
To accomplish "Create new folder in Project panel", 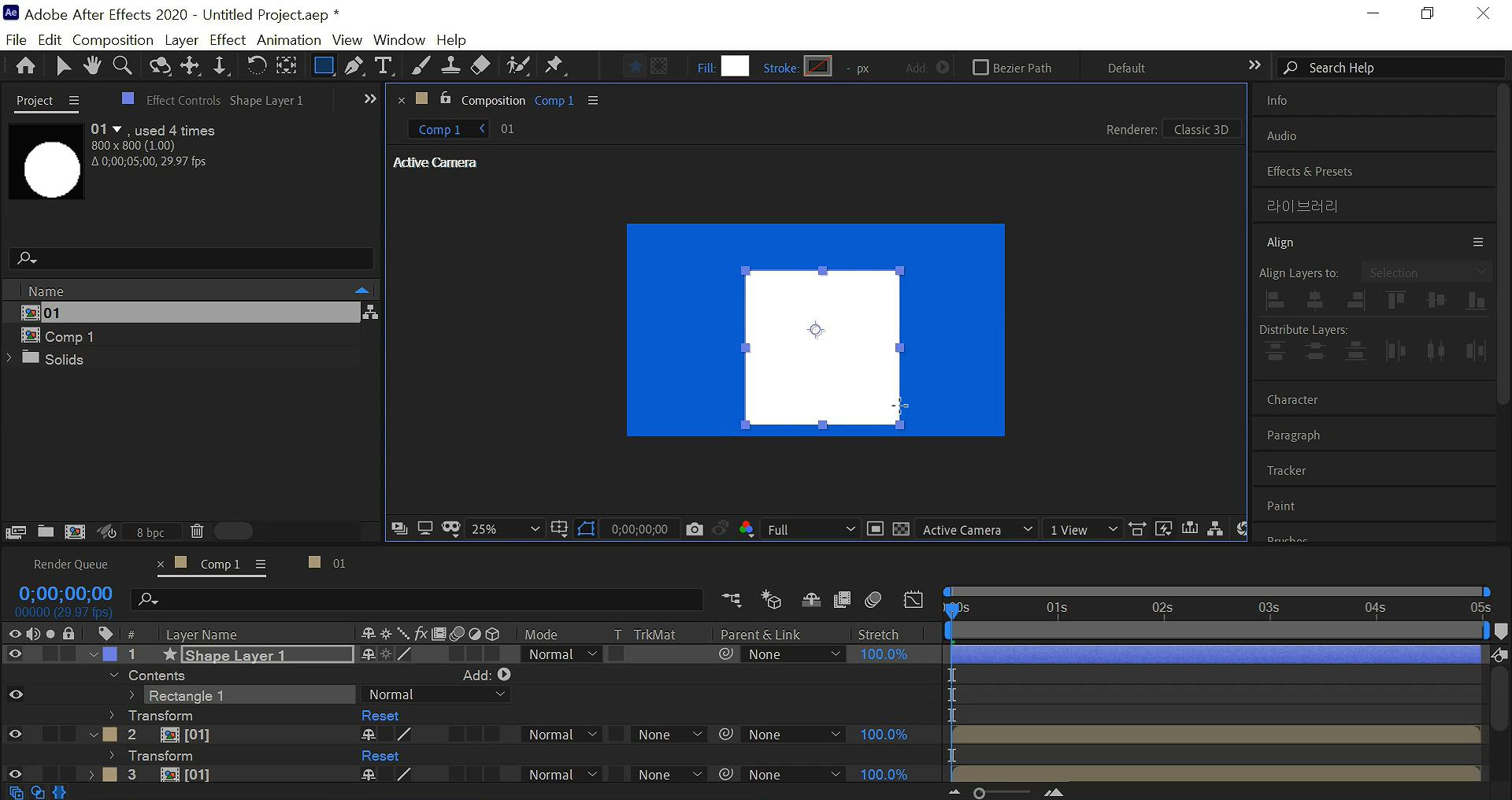I will [46, 531].
